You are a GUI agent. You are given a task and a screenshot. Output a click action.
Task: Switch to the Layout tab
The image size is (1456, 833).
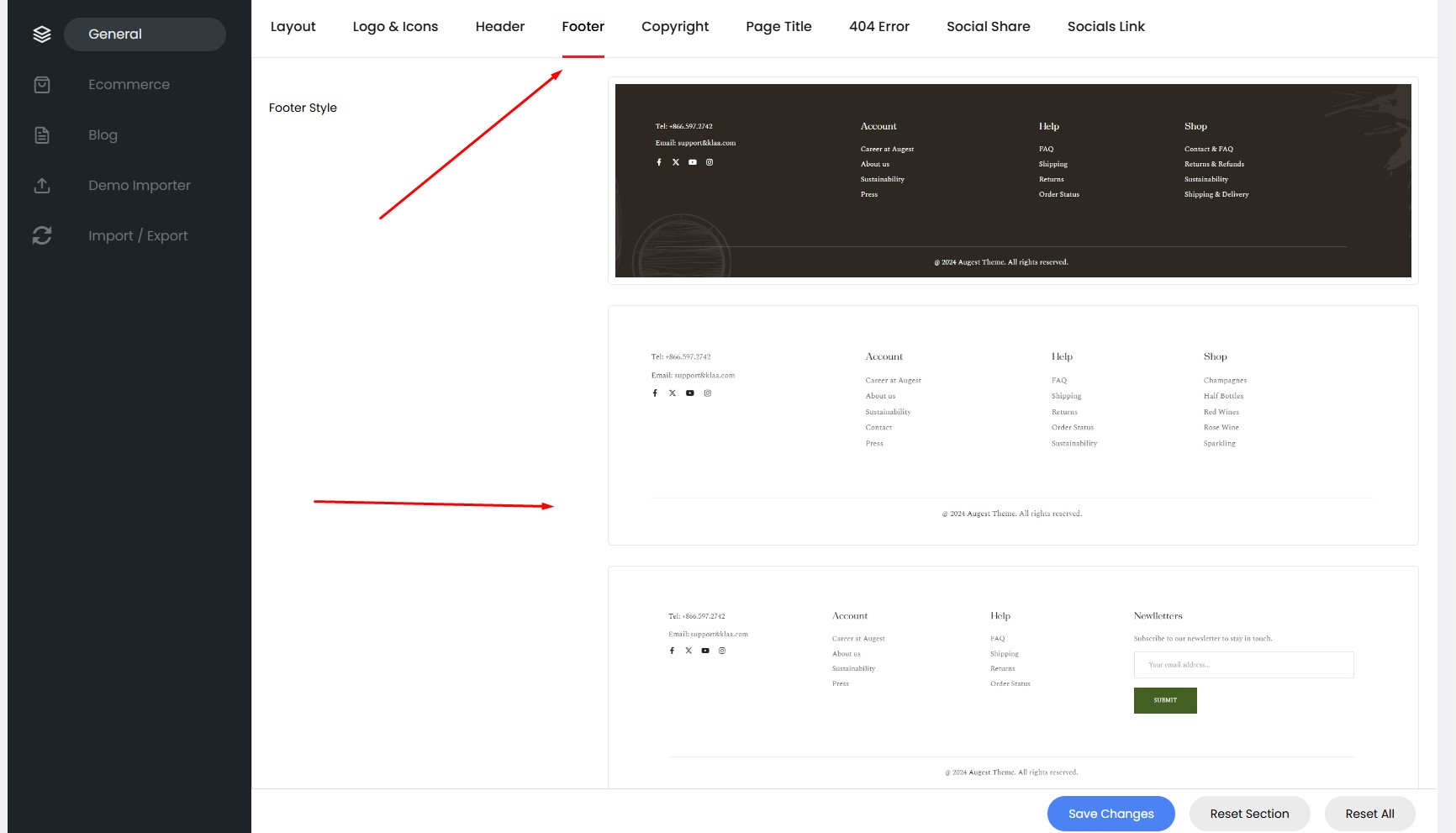(293, 27)
